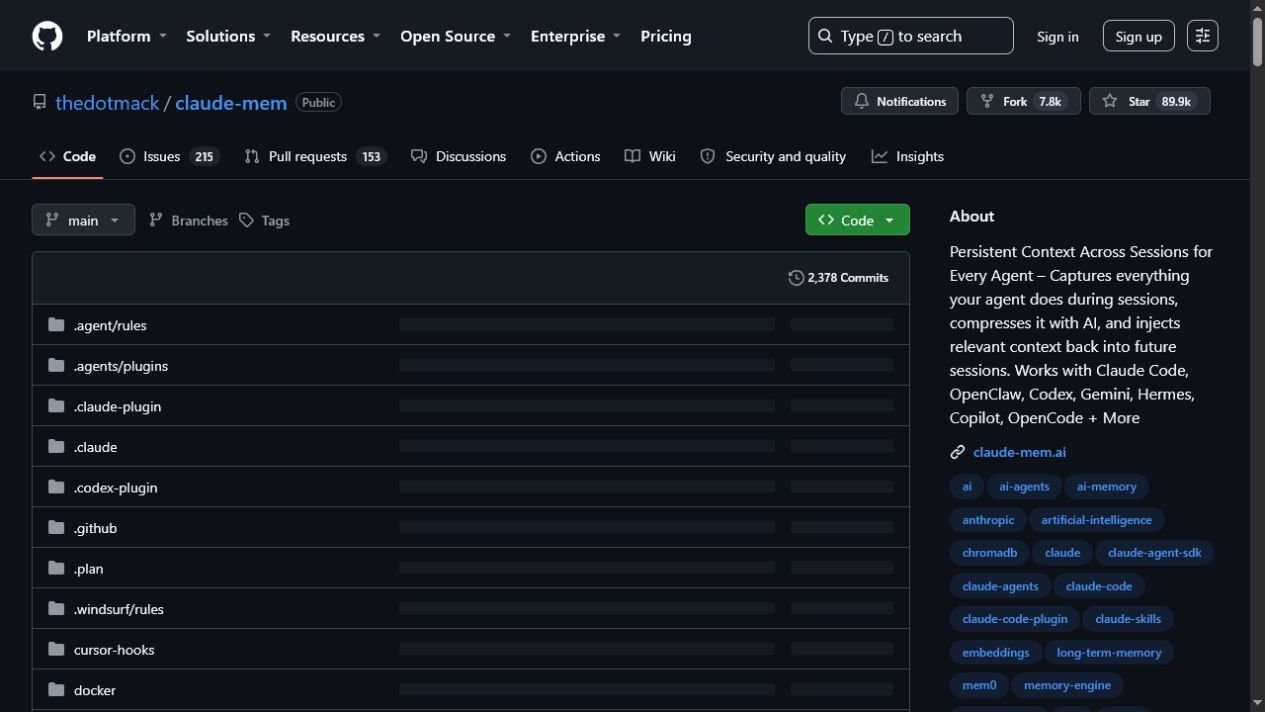Select the claude-code-plugin topic tag
This screenshot has height=712, width=1265.
point(1014,618)
